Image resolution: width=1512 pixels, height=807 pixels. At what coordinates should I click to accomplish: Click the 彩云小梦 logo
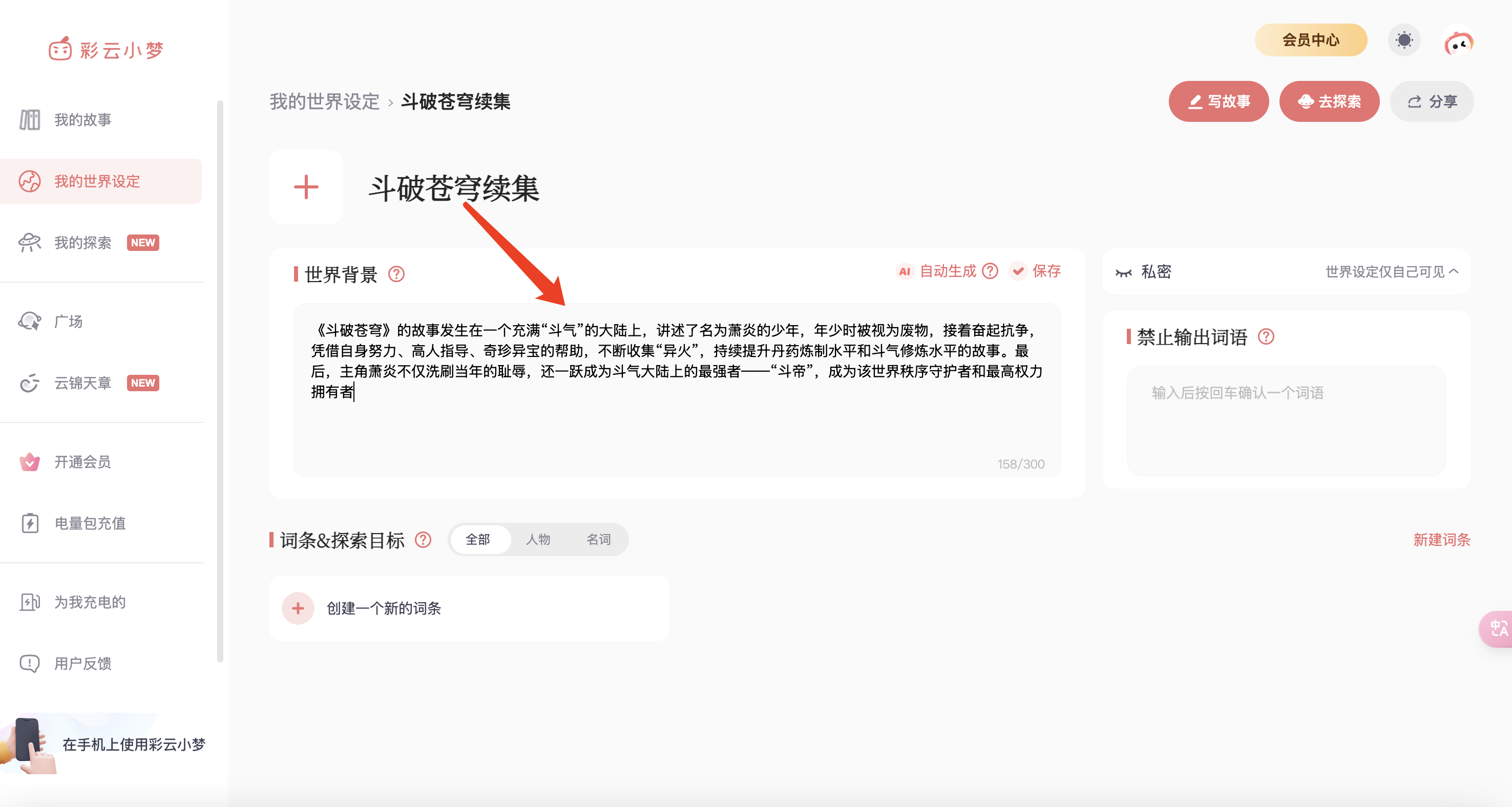click(x=106, y=50)
